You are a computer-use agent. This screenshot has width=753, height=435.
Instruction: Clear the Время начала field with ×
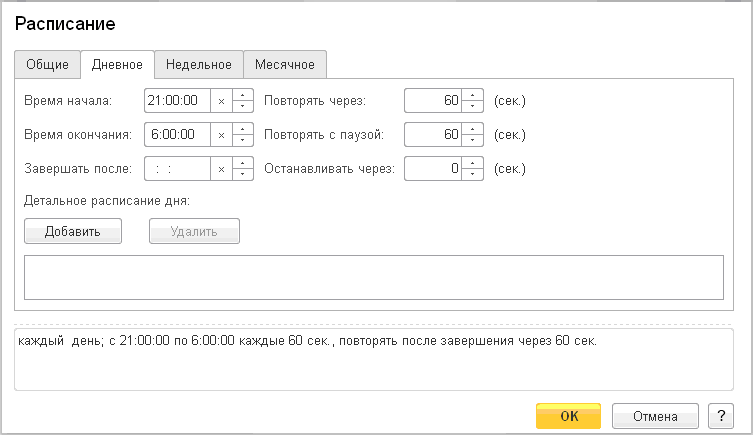tap(221, 100)
